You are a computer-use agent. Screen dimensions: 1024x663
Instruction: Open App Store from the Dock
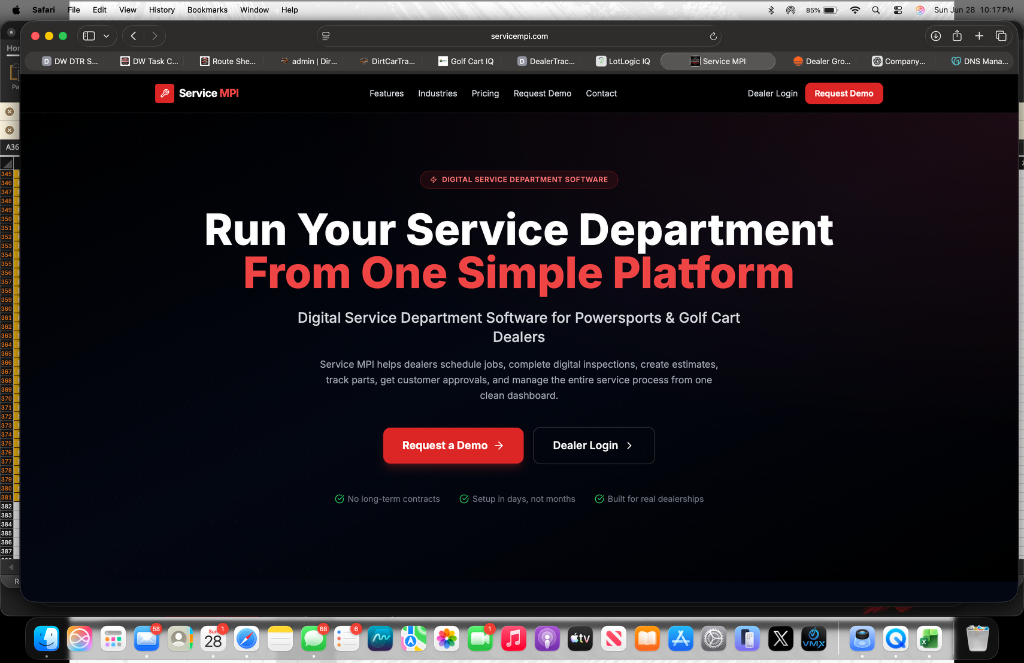(x=680, y=639)
